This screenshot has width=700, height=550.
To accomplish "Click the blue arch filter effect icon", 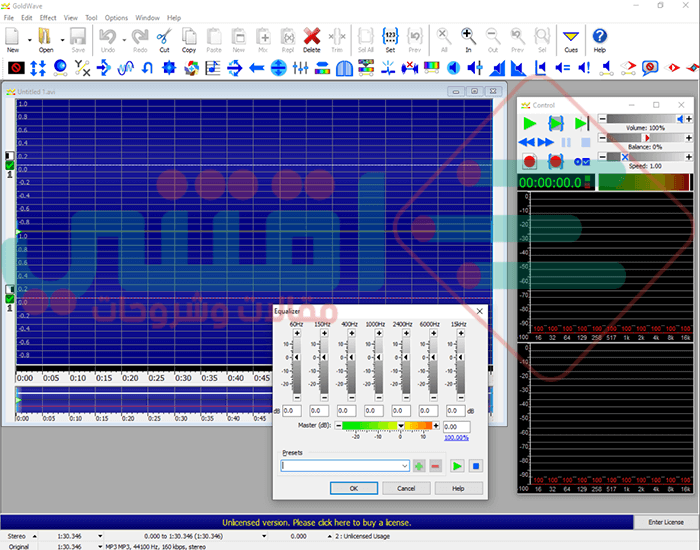I will coord(344,68).
